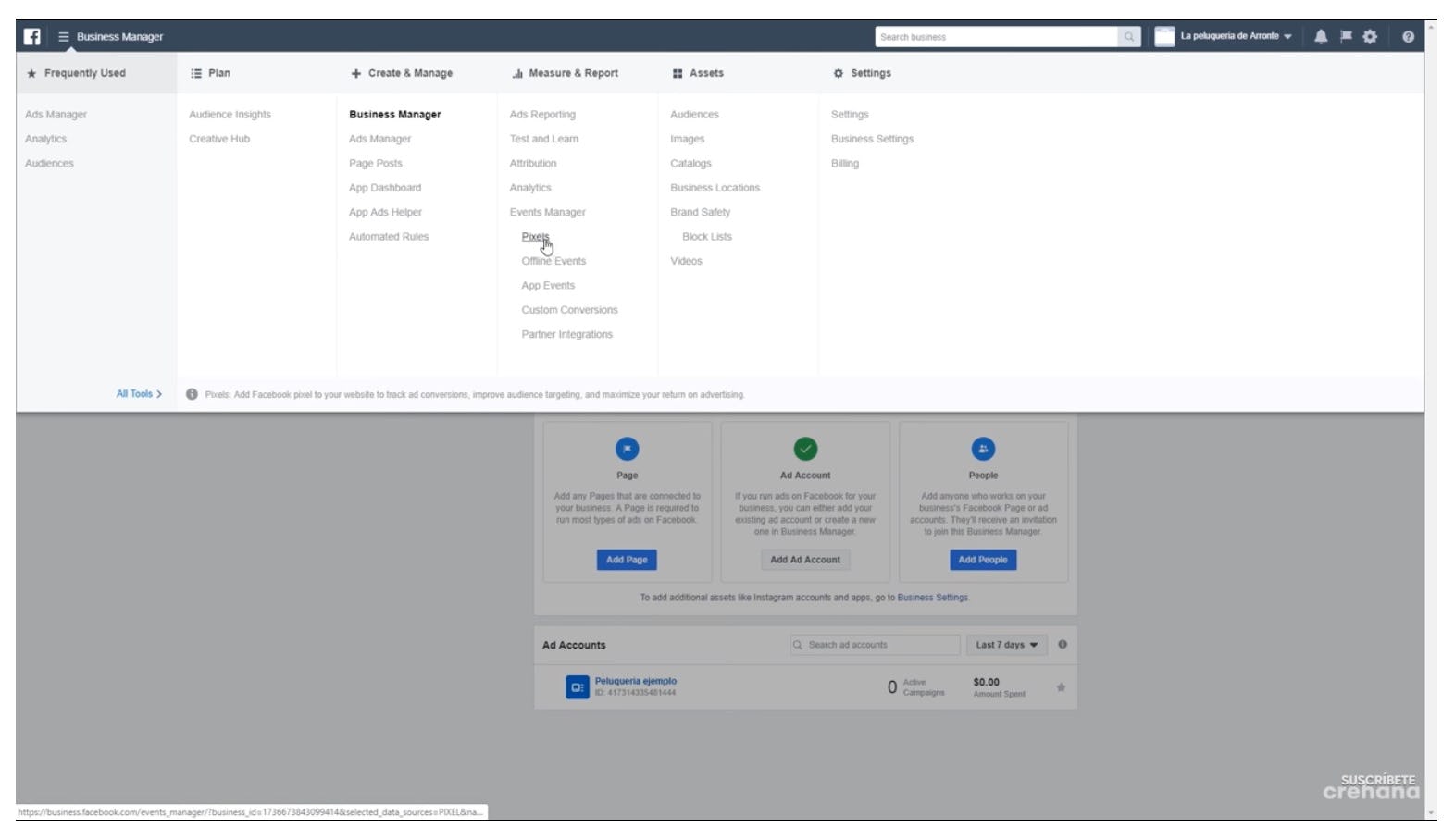Open the notifications bell icon
Screen dimensions: 1455x840
(x=1321, y=37)
